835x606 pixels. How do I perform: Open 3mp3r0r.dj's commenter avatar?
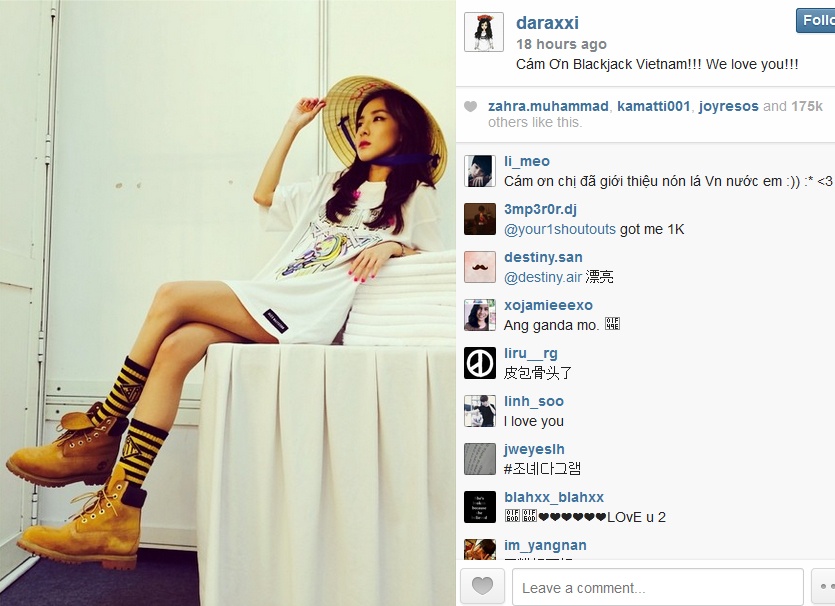[480, 219]
